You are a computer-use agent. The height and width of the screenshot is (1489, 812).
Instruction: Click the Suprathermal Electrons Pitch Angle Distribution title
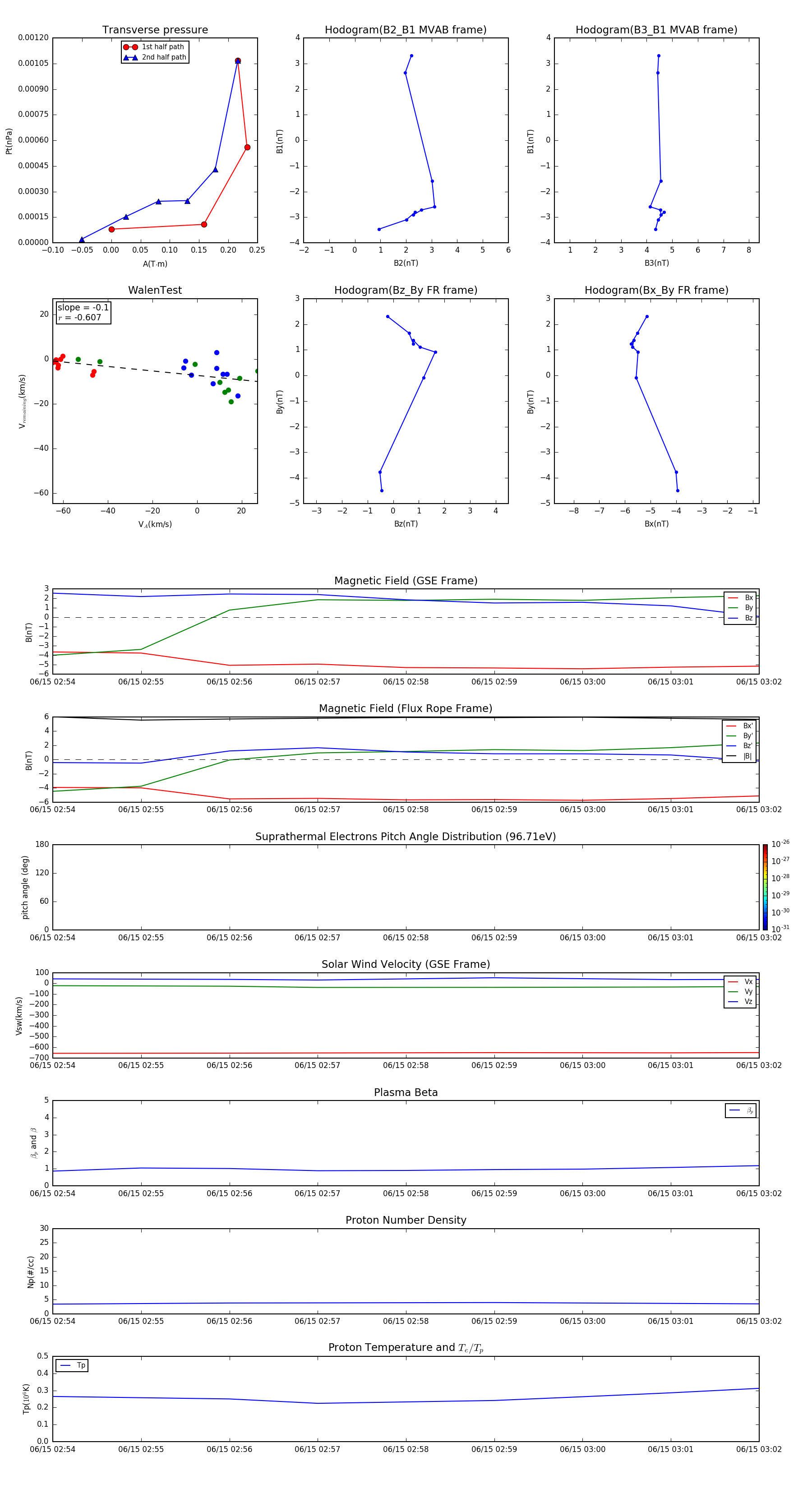coord(406,837)
